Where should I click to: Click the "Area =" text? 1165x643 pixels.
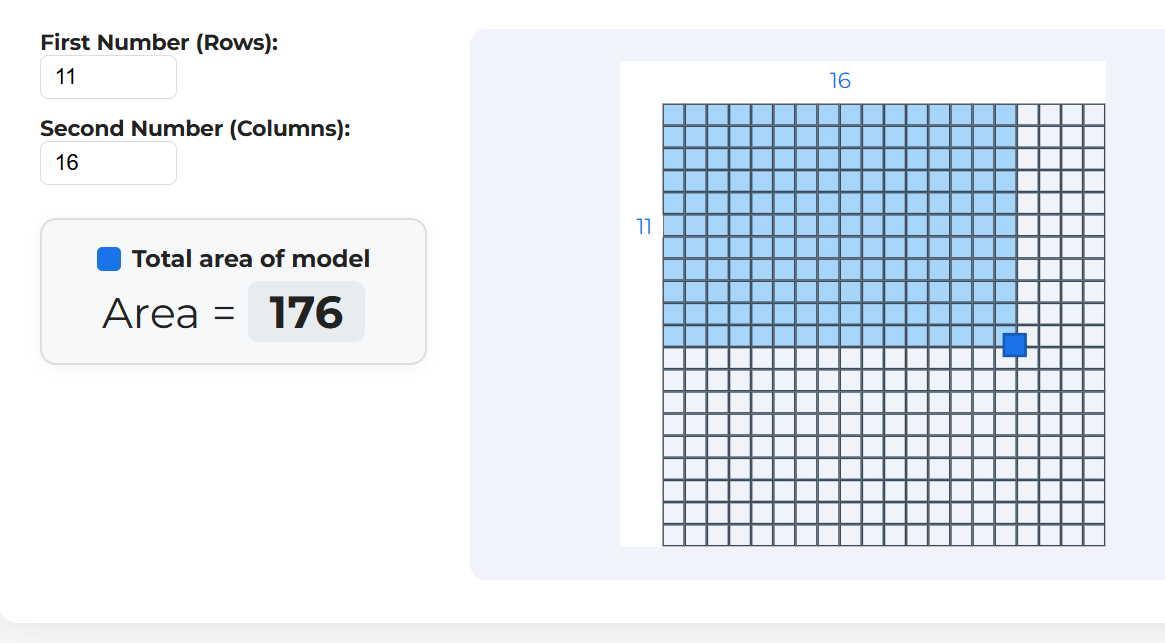(168, 314)
